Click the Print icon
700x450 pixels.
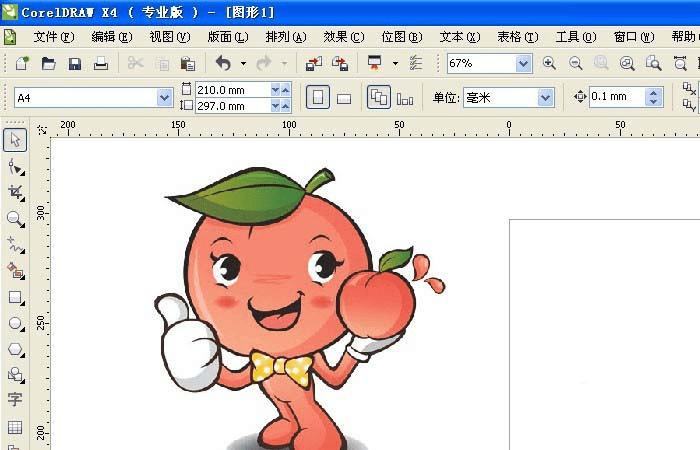[x=101, y=63]
